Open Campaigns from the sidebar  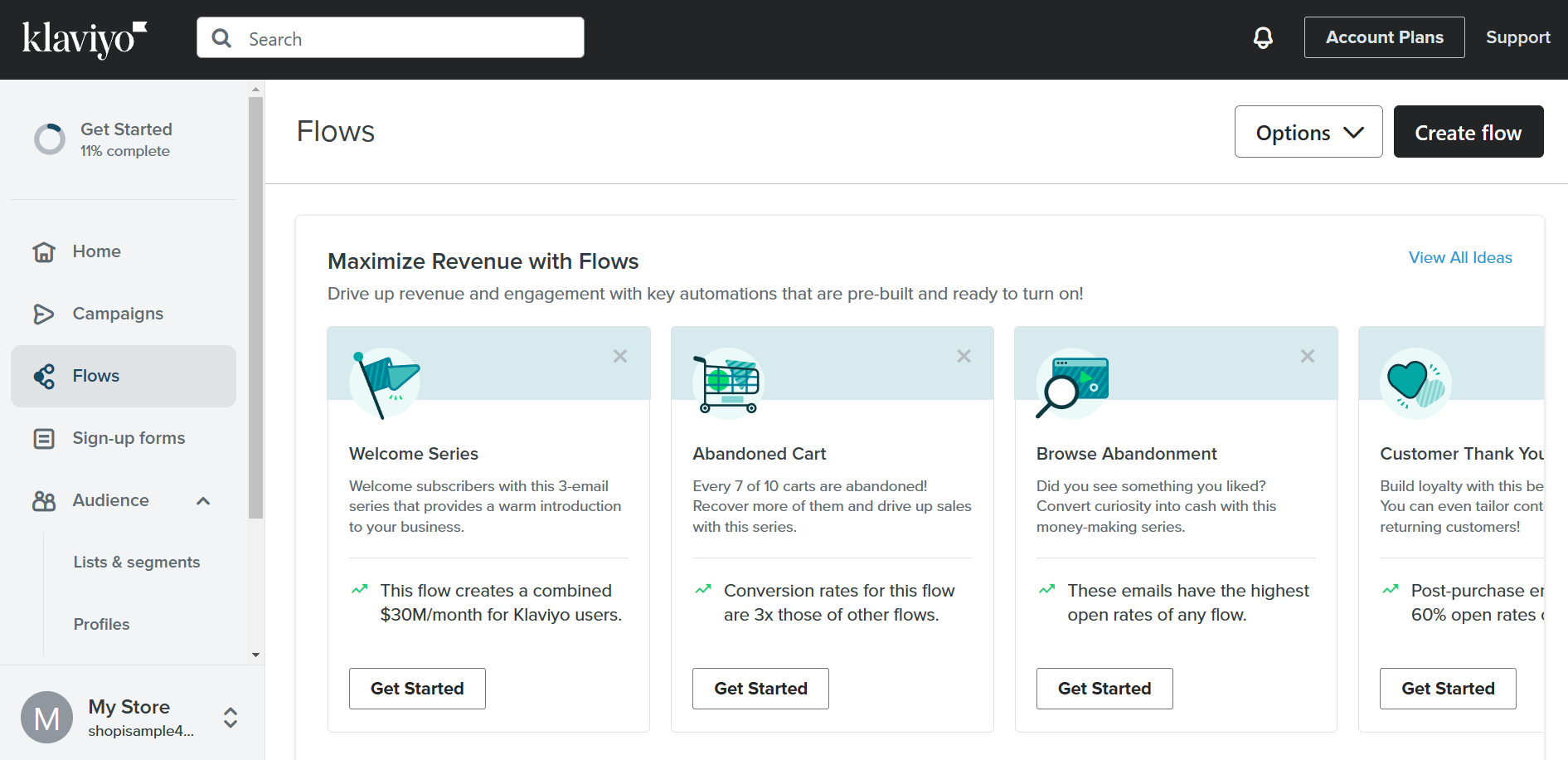[x=124, y=314]
